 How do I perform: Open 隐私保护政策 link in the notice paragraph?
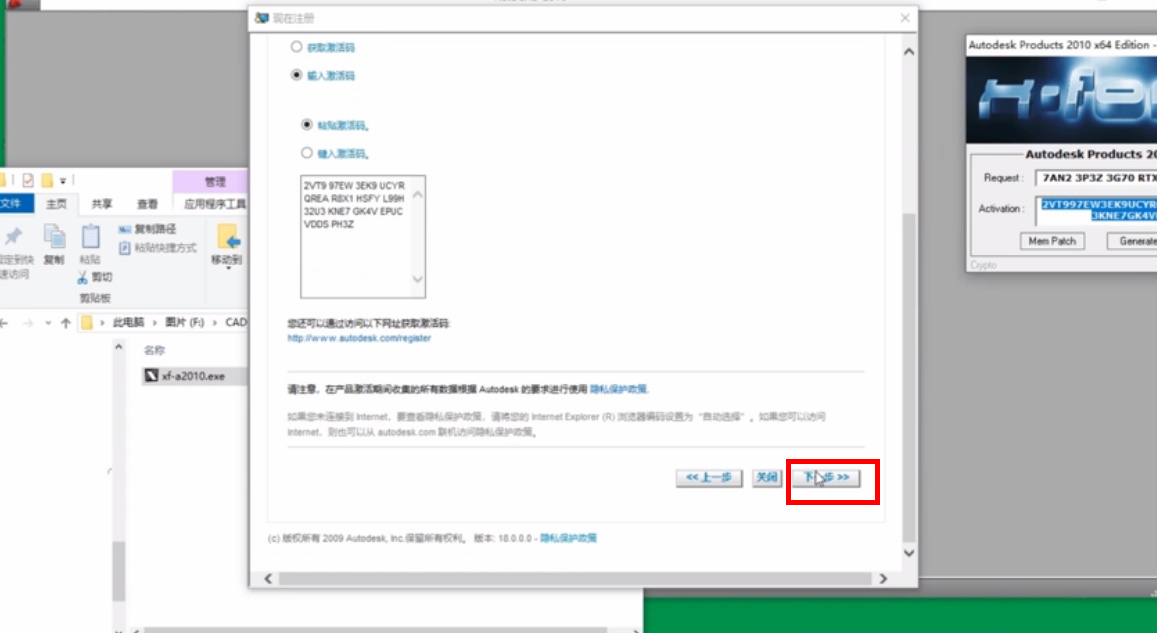618,389
